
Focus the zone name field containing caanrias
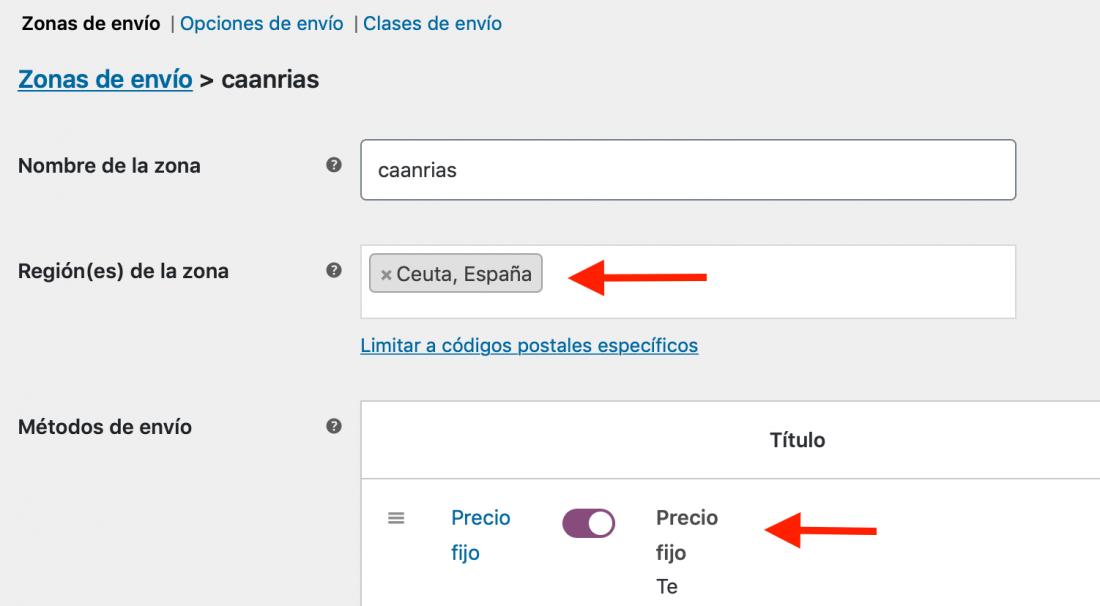tap(688, 170)
